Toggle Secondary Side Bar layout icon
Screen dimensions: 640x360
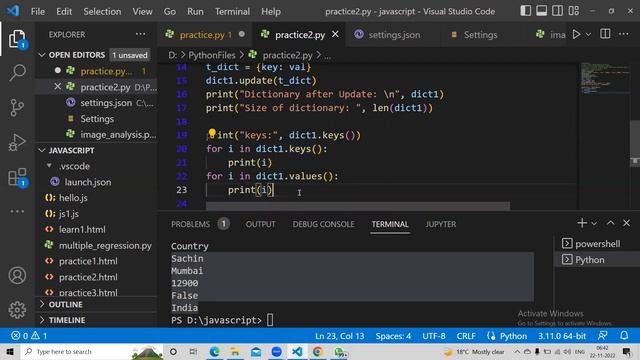(558, 11)
